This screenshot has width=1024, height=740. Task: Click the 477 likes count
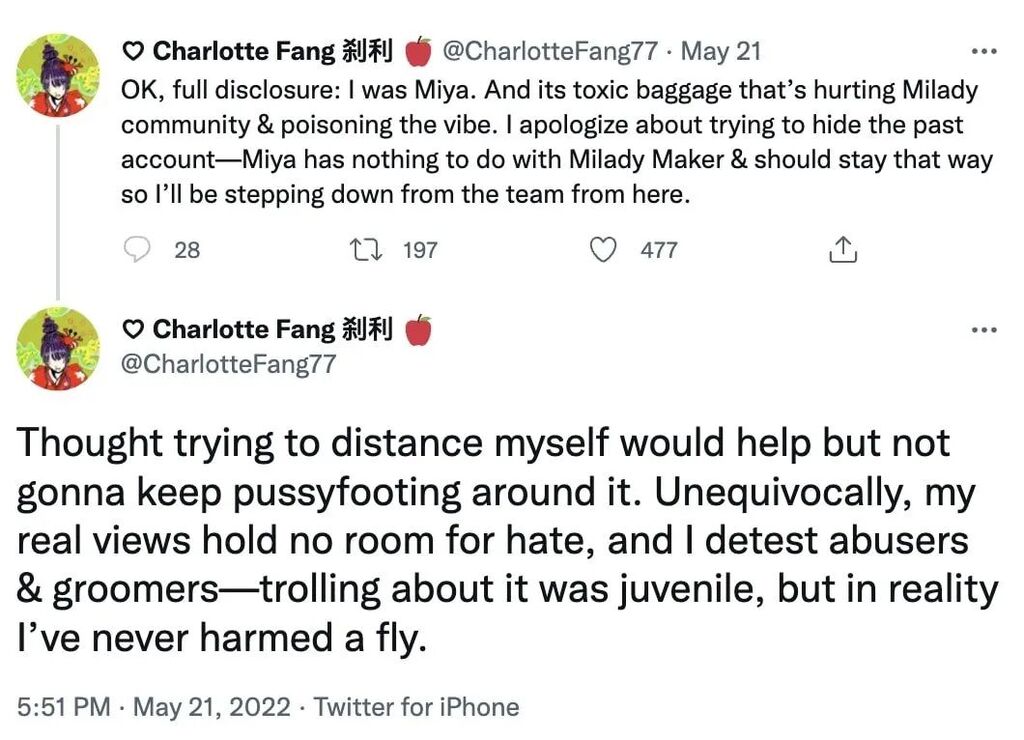point(659,250)
